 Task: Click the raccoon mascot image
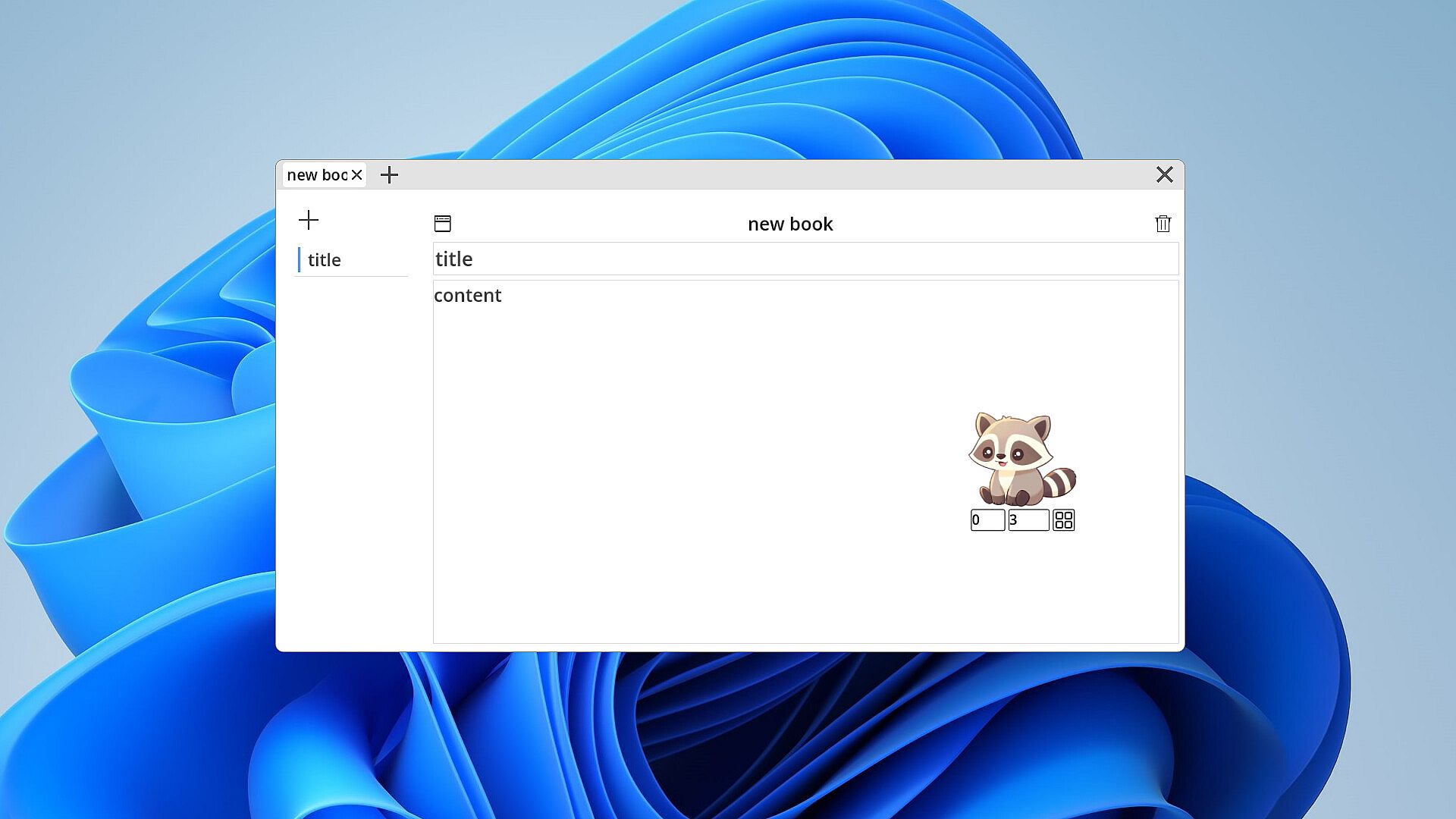1020,459
